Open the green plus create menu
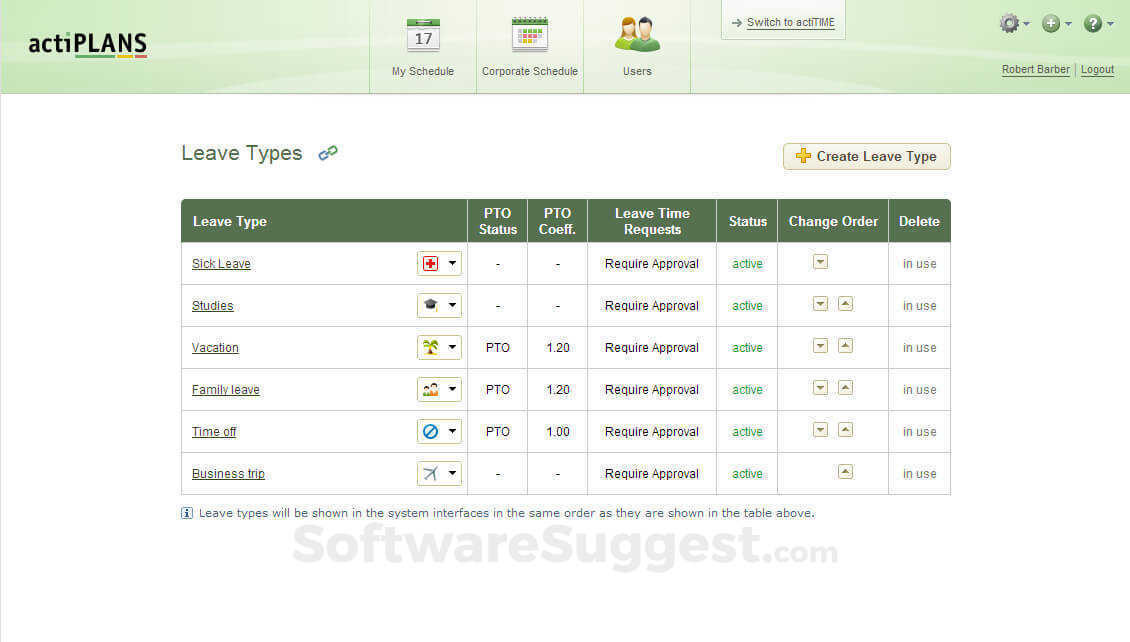This screenshot has width=1130, height=642. click(x=1053, y=23)
